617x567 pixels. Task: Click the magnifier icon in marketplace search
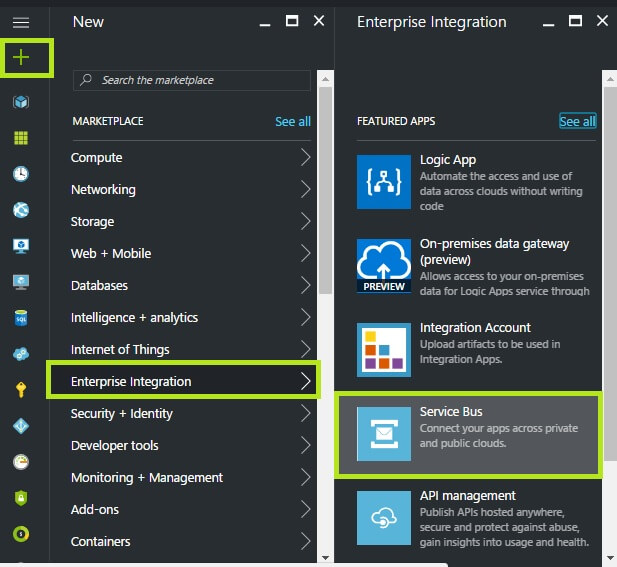(86, 80)
